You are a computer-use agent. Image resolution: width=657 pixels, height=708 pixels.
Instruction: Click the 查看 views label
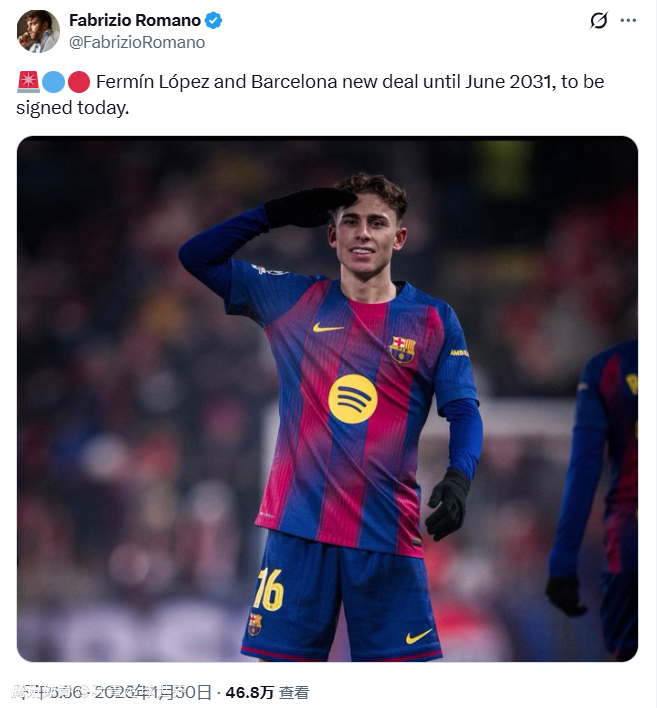click(294, 691)
